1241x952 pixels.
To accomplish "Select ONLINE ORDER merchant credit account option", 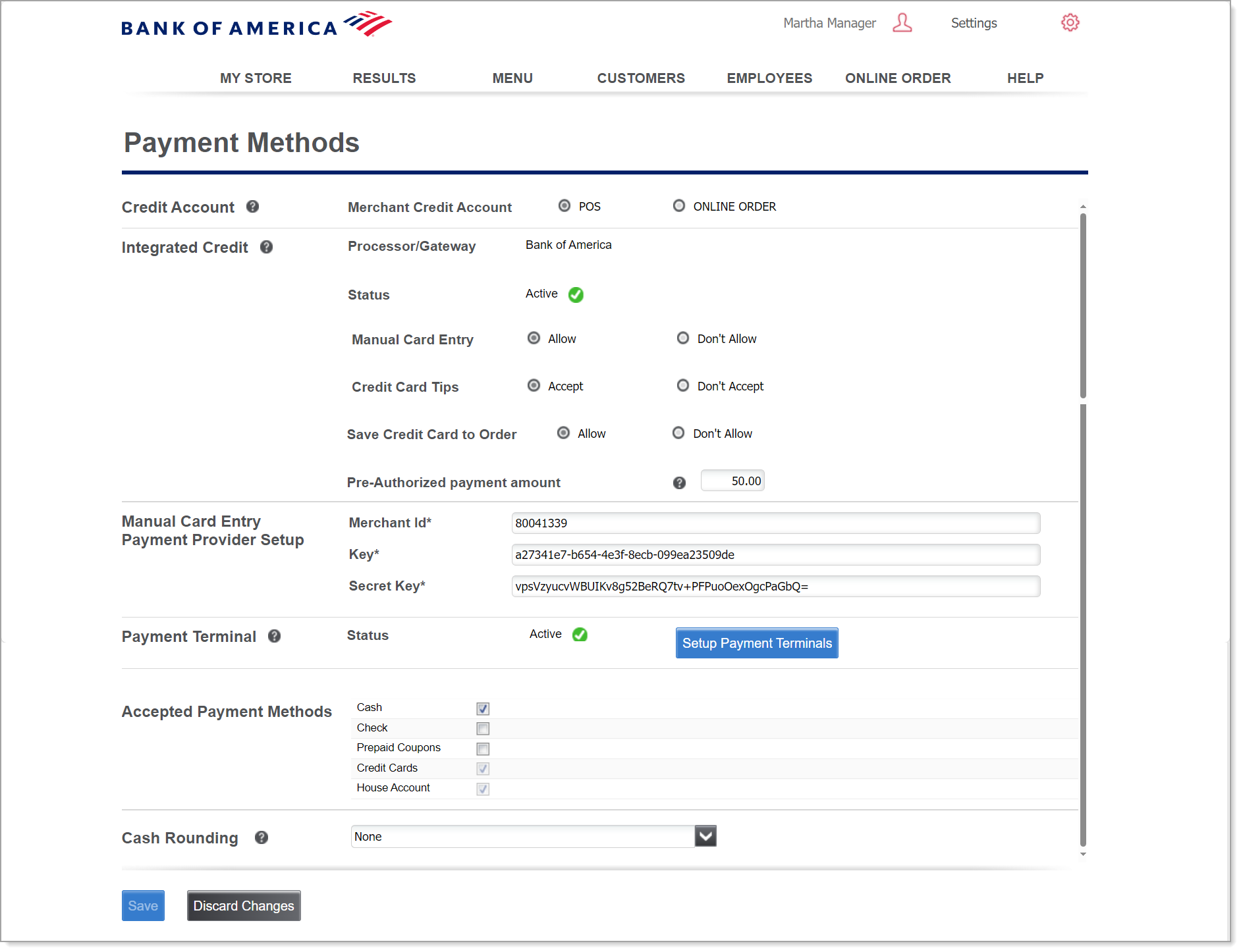I will coord(678,206).
